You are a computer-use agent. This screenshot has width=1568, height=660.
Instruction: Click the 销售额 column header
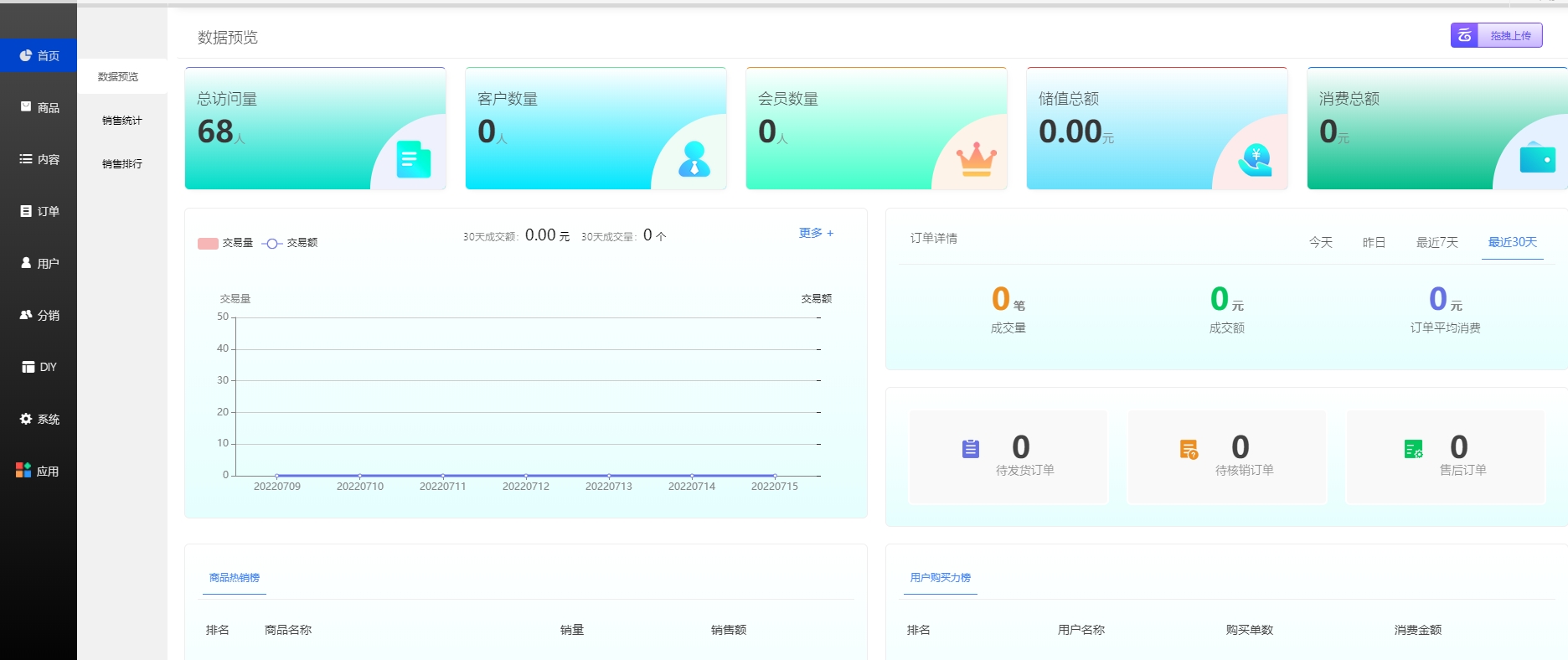coord(729,630)
